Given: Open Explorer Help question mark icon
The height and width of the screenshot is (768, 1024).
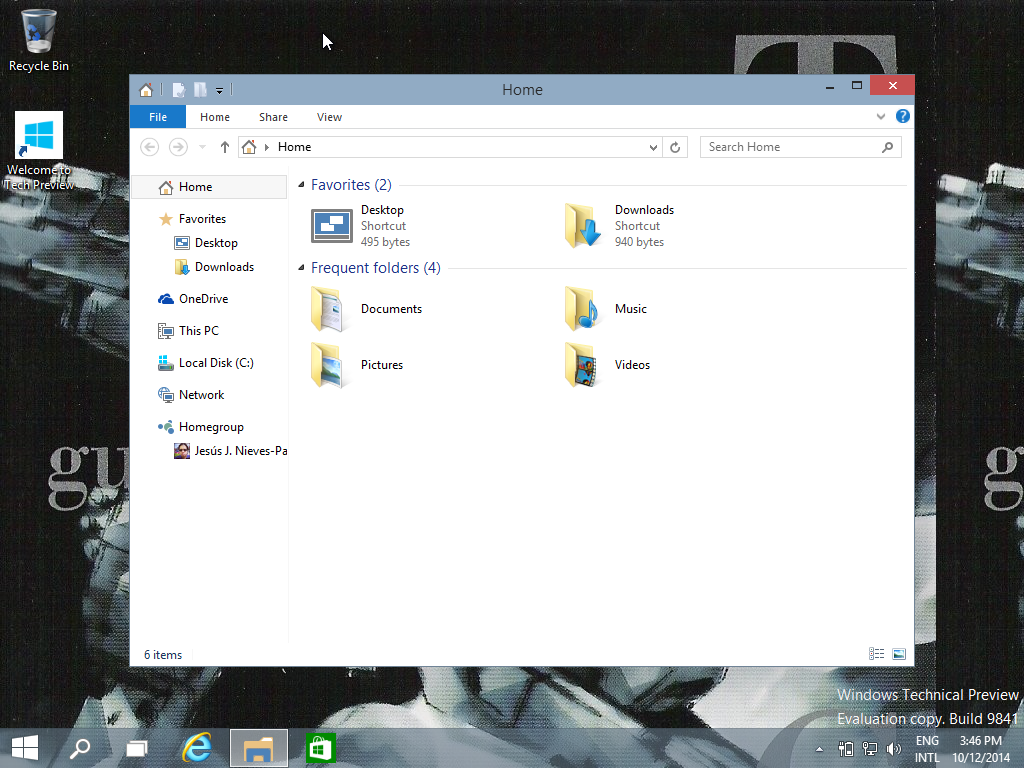Looking at the screenshot, I should 903,116.
